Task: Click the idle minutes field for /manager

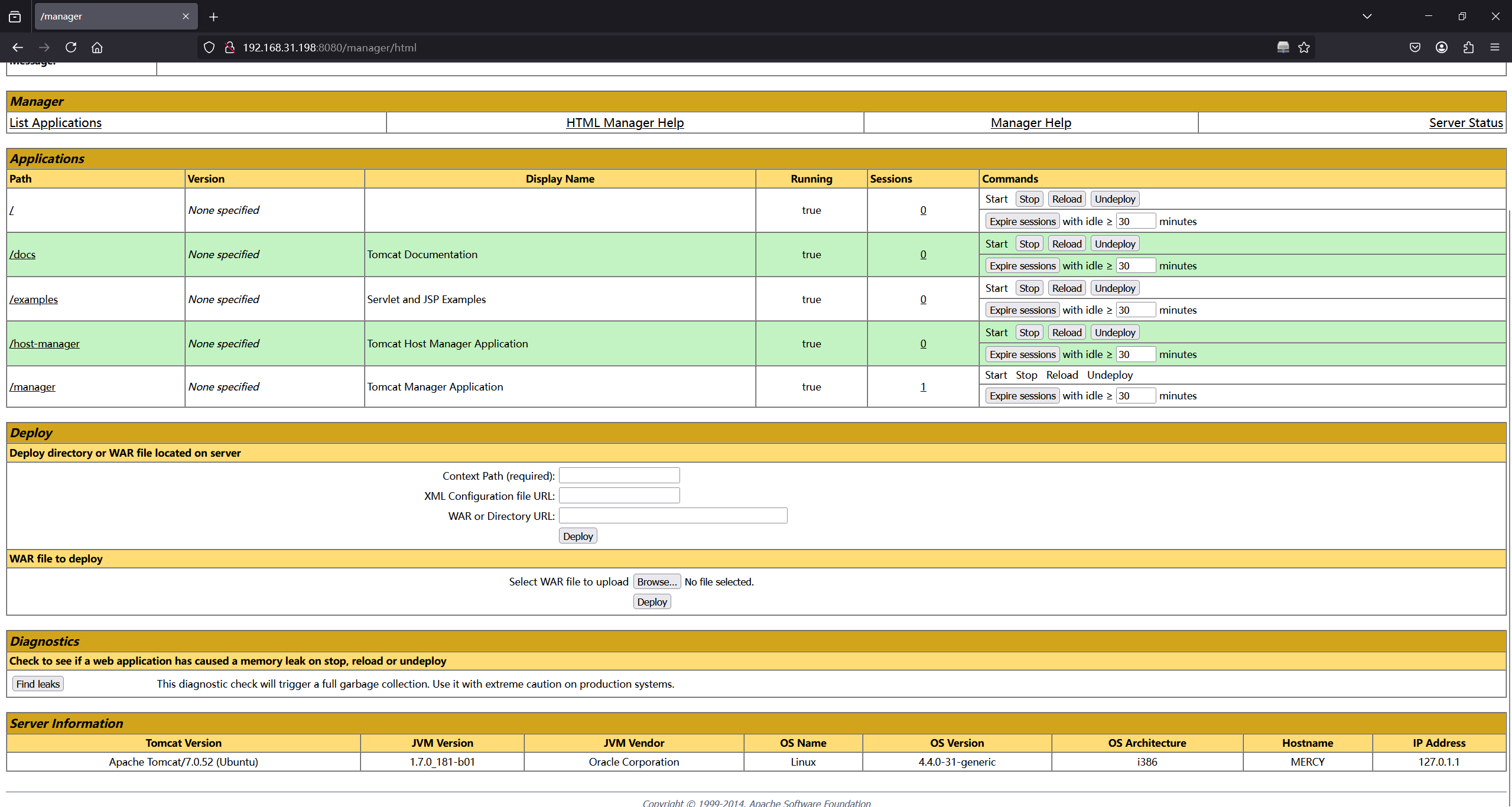Action: tap(1136, 396)
